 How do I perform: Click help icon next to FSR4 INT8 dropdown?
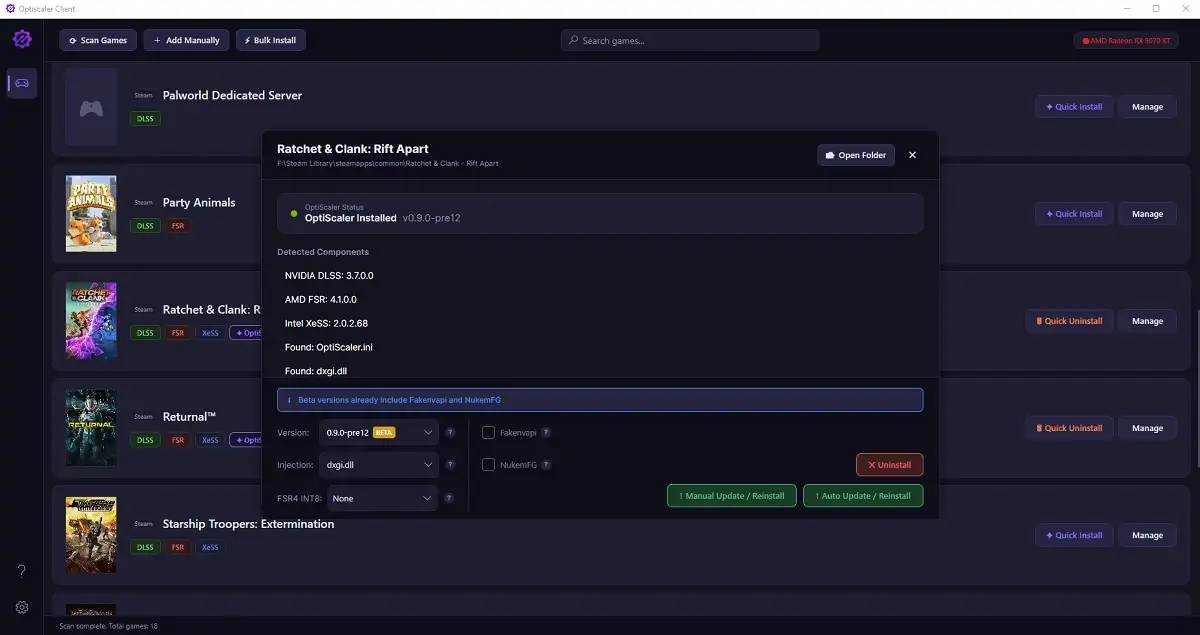450,498
